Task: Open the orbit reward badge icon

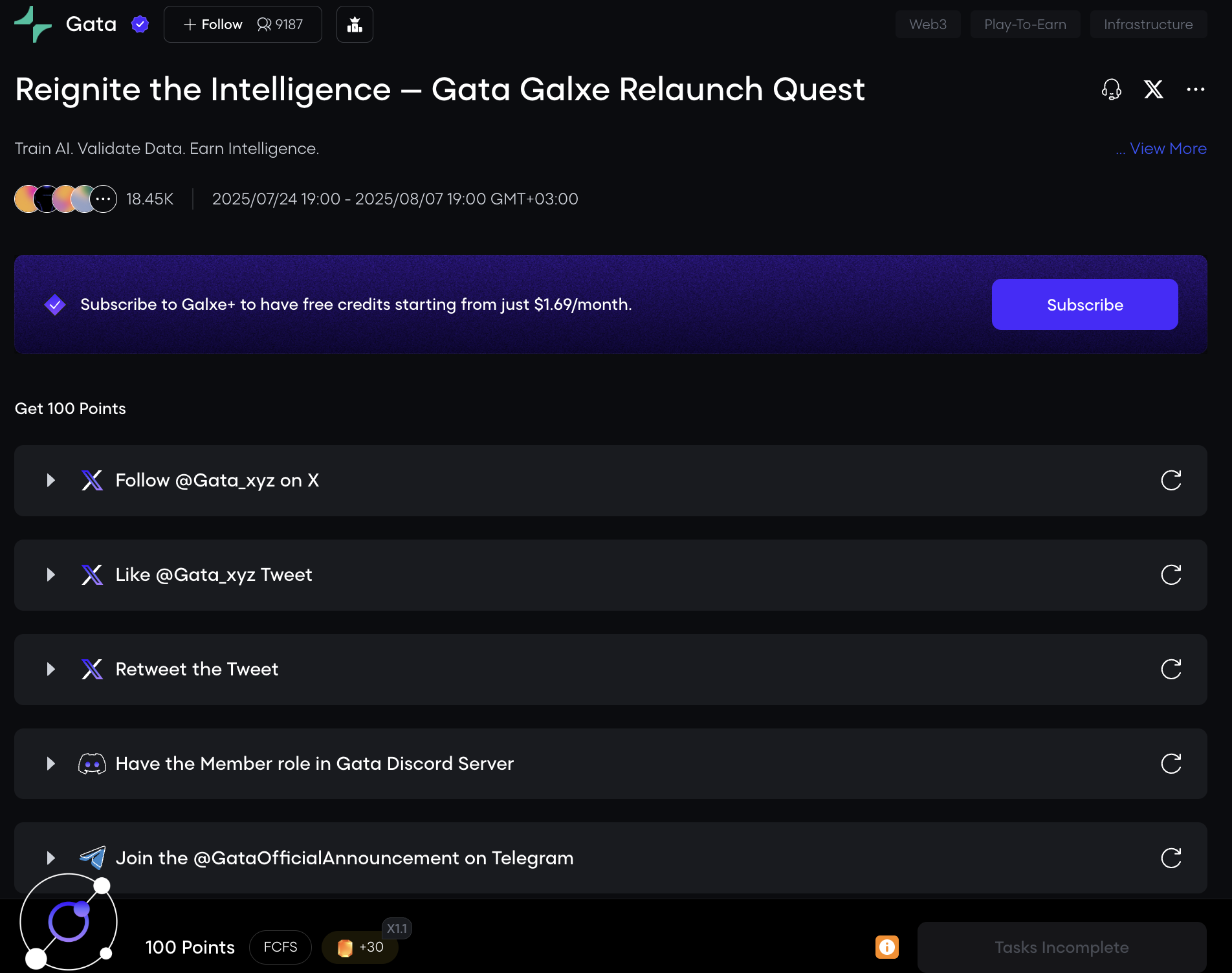Action: [68, 921]
